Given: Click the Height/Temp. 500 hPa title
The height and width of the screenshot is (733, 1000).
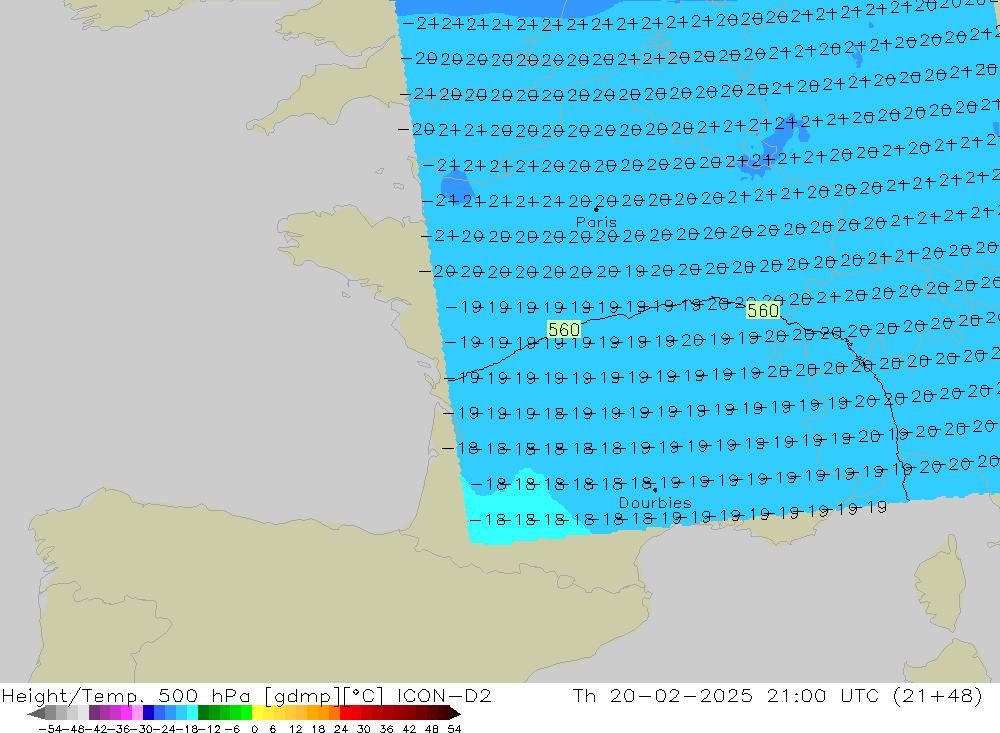Looking at the screenshot, I should click(126, 695).
